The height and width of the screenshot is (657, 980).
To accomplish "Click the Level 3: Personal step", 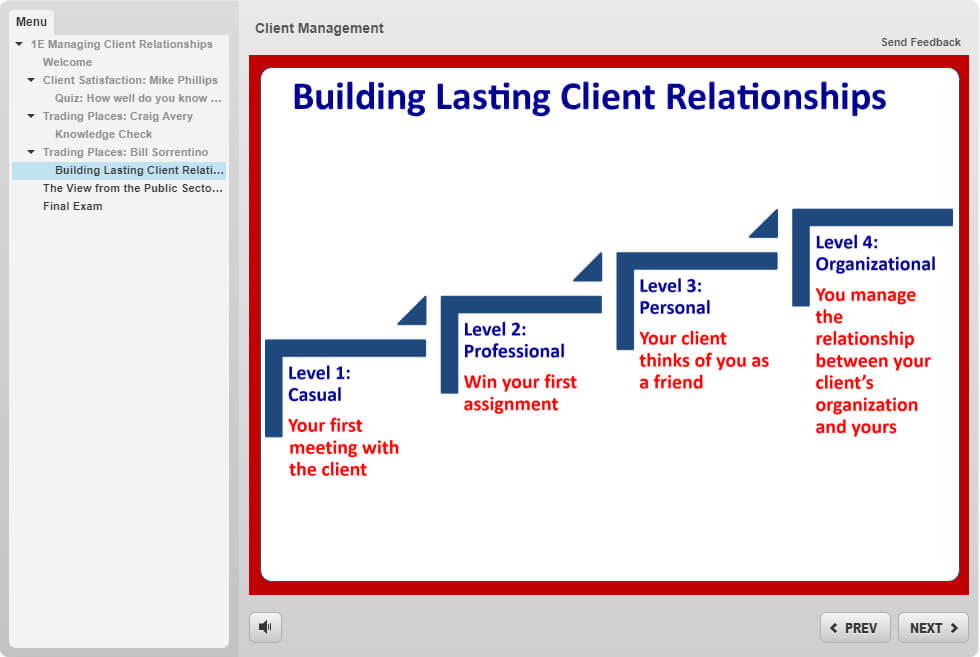I will click(x=674, y=296).
